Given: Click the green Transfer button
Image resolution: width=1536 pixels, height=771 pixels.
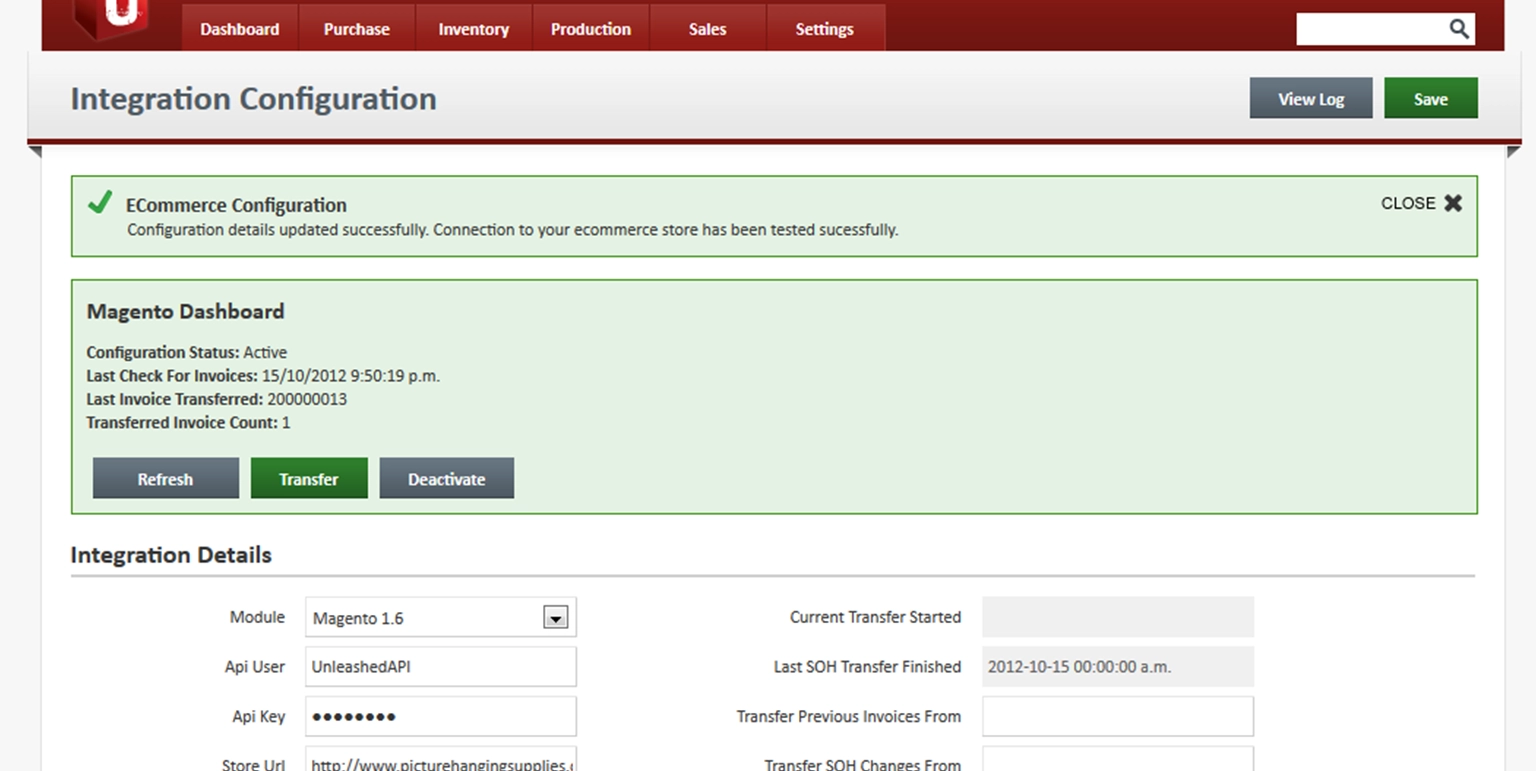Looking at the screenshot, I should point(309,479).
